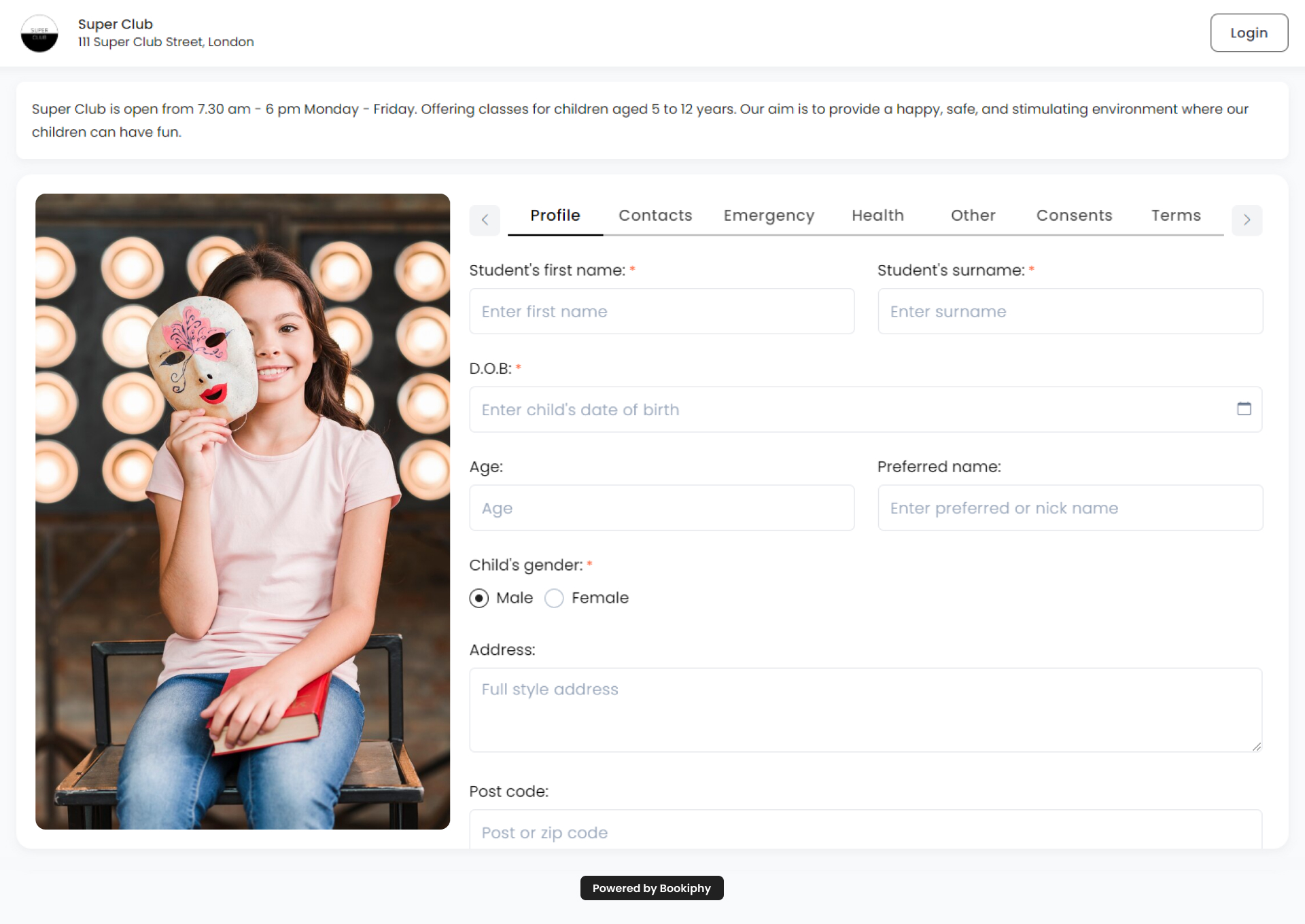
Task: Click the Powered by Bookiphy badge
Action: tap(651, 888)
